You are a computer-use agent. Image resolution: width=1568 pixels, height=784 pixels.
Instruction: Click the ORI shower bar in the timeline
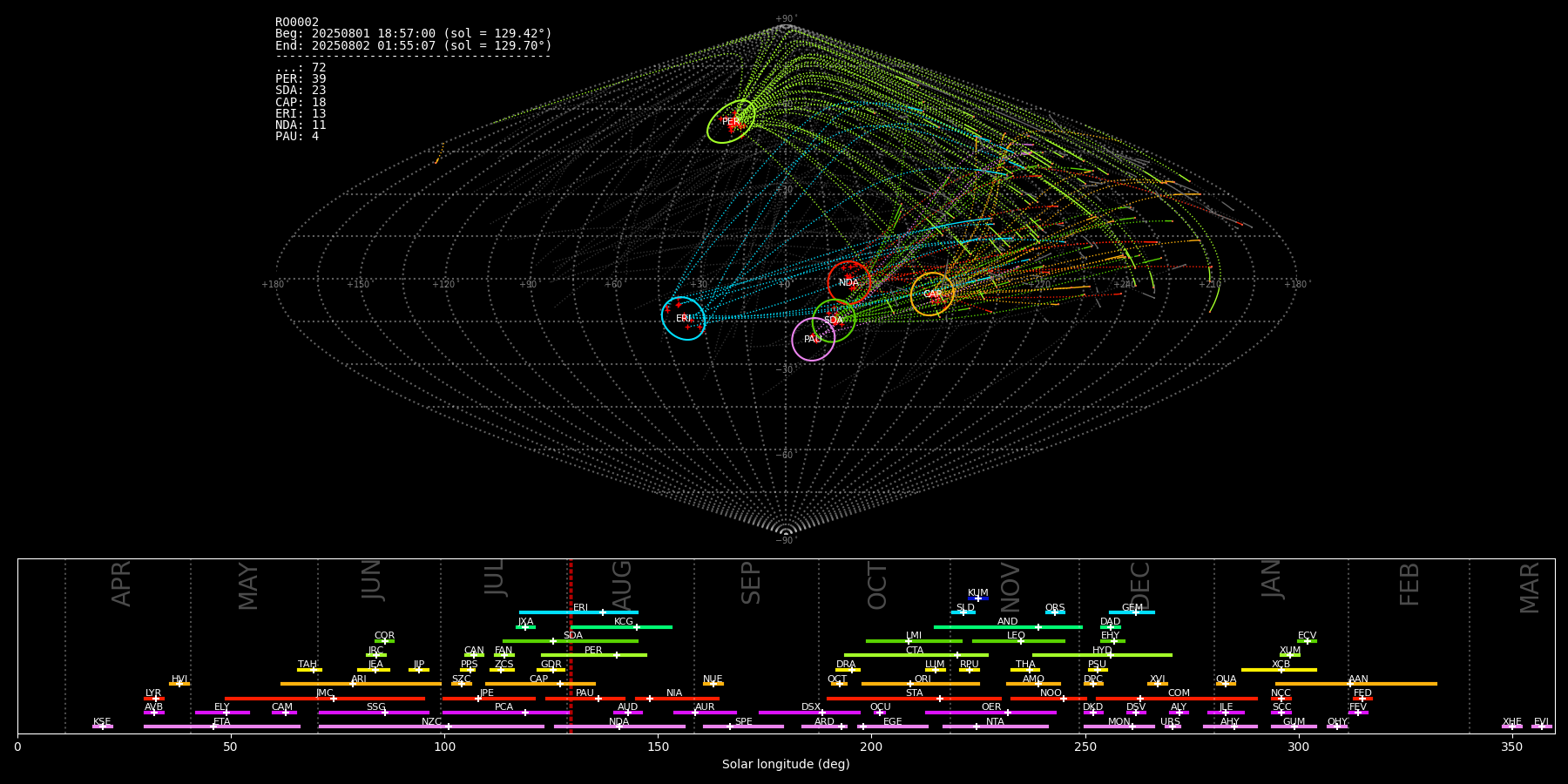(x=921, y=684)
